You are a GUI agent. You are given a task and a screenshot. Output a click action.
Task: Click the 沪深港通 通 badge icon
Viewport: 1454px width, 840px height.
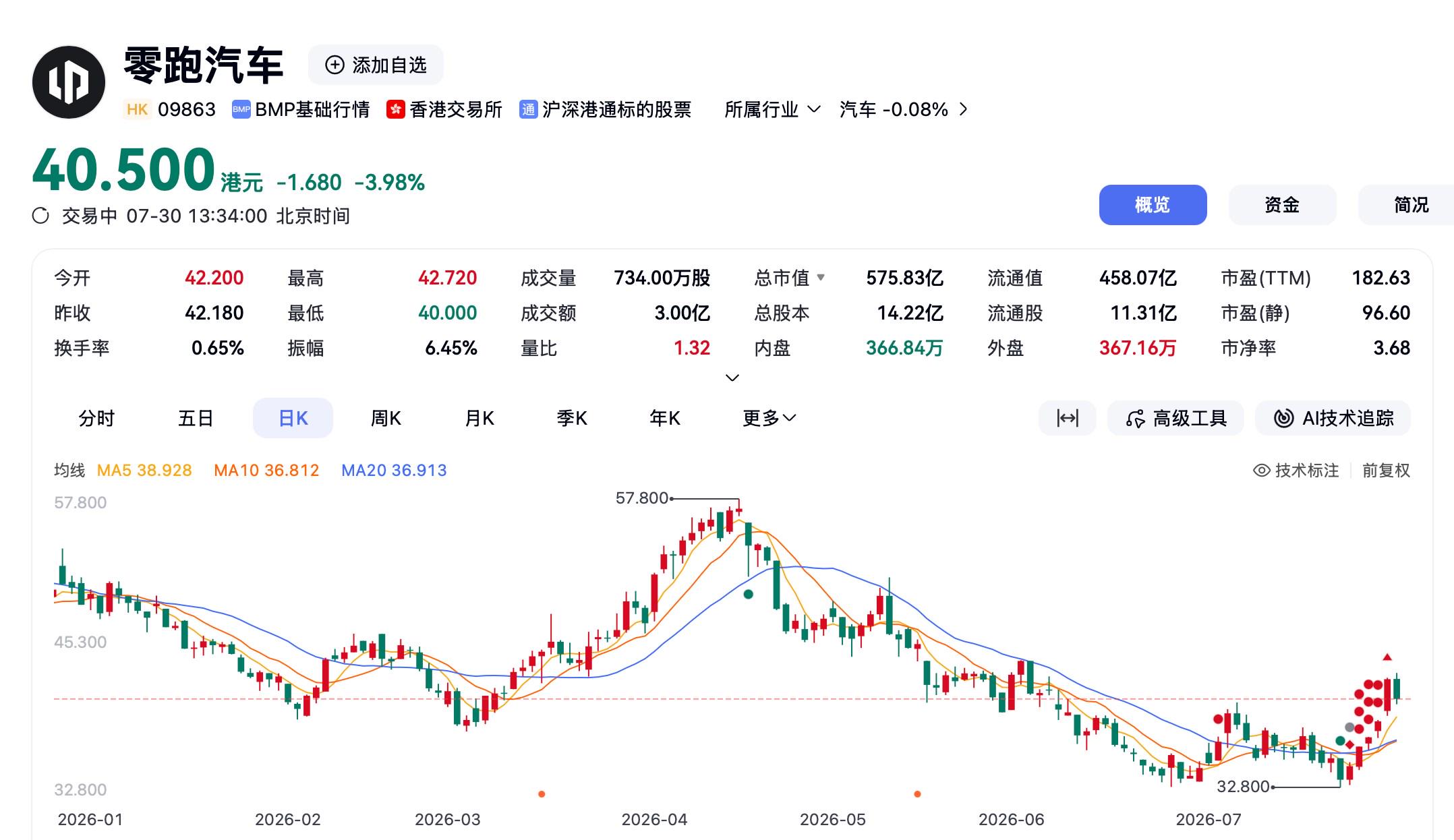pos(528,109)
